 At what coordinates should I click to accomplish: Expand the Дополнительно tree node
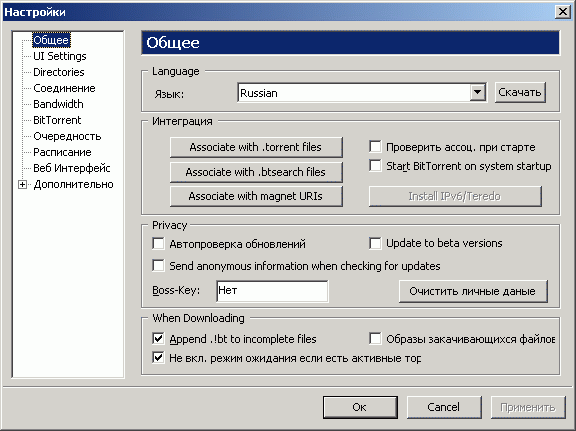pyautogui.click(x=22, y=184)
